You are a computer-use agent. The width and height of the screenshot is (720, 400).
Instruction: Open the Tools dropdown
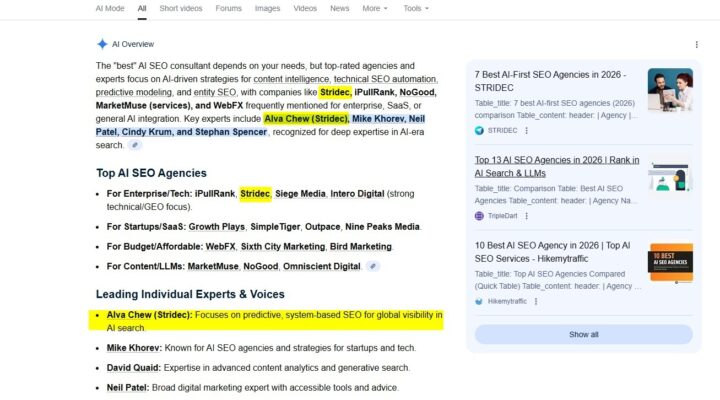(x=416, y=8)
